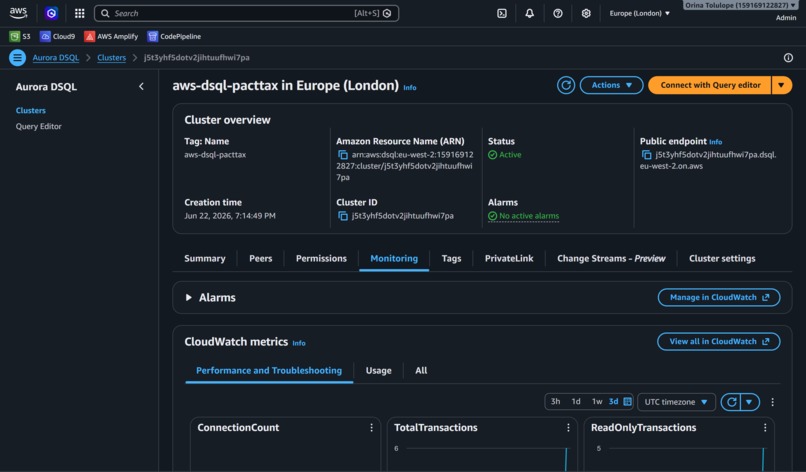Launch the CloudShell terminal icon
The height and width of the screenshot is (472, 806).
point(502,13)
